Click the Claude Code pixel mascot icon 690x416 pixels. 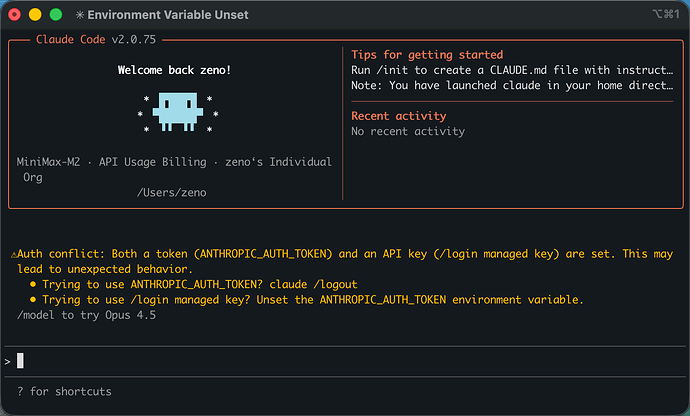pyautogui.click(x=178, y=112)
